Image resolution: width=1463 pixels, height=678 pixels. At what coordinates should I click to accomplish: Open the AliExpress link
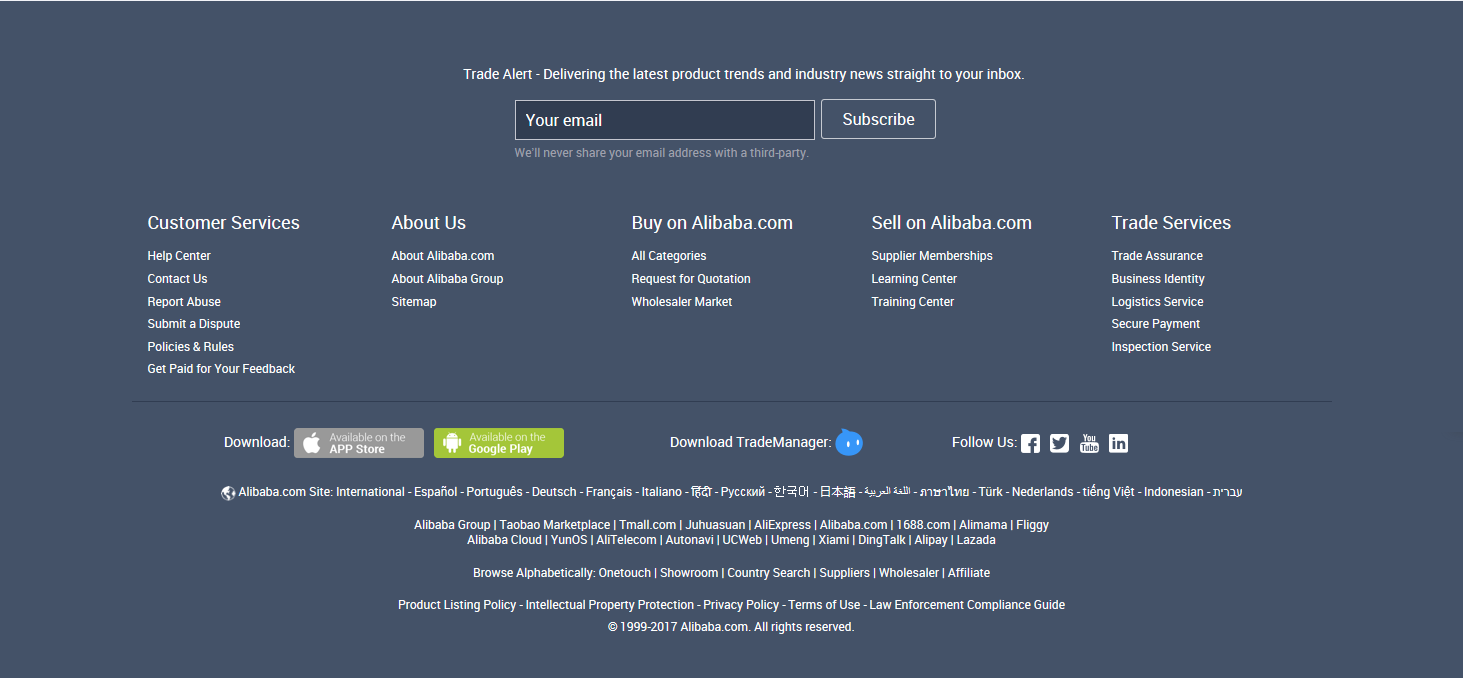(x=782, y=525)
